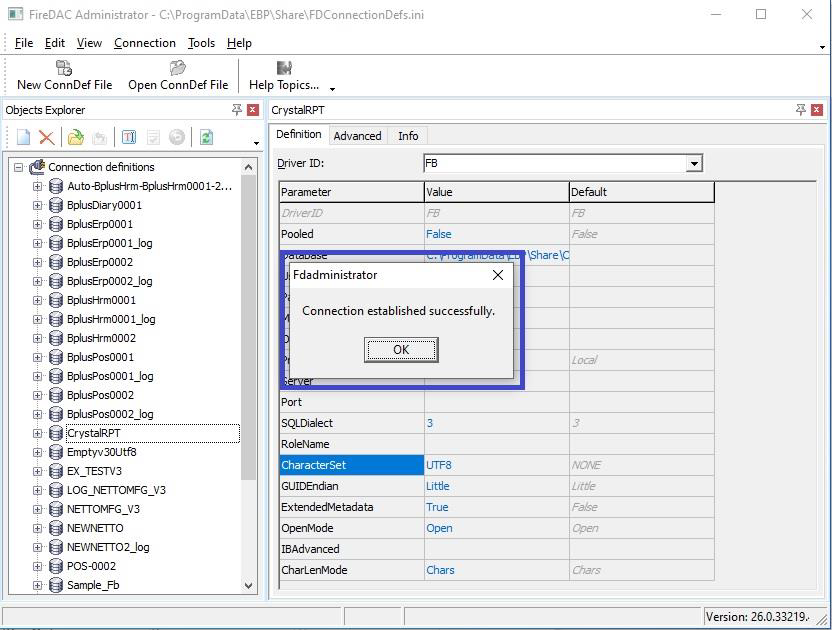This screenshot has height=630, width=832.
Task: Expand the BplusDiary0001 tree node
Action: 37,205
